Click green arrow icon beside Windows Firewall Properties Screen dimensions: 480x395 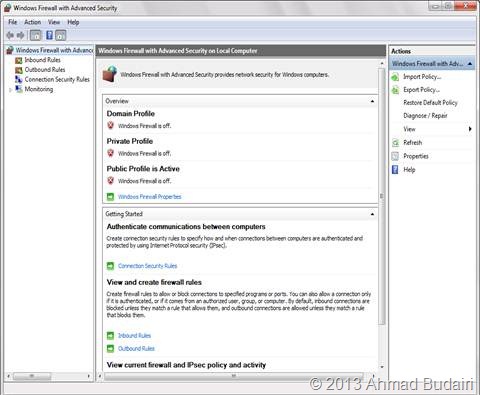(x=110, y=197)
